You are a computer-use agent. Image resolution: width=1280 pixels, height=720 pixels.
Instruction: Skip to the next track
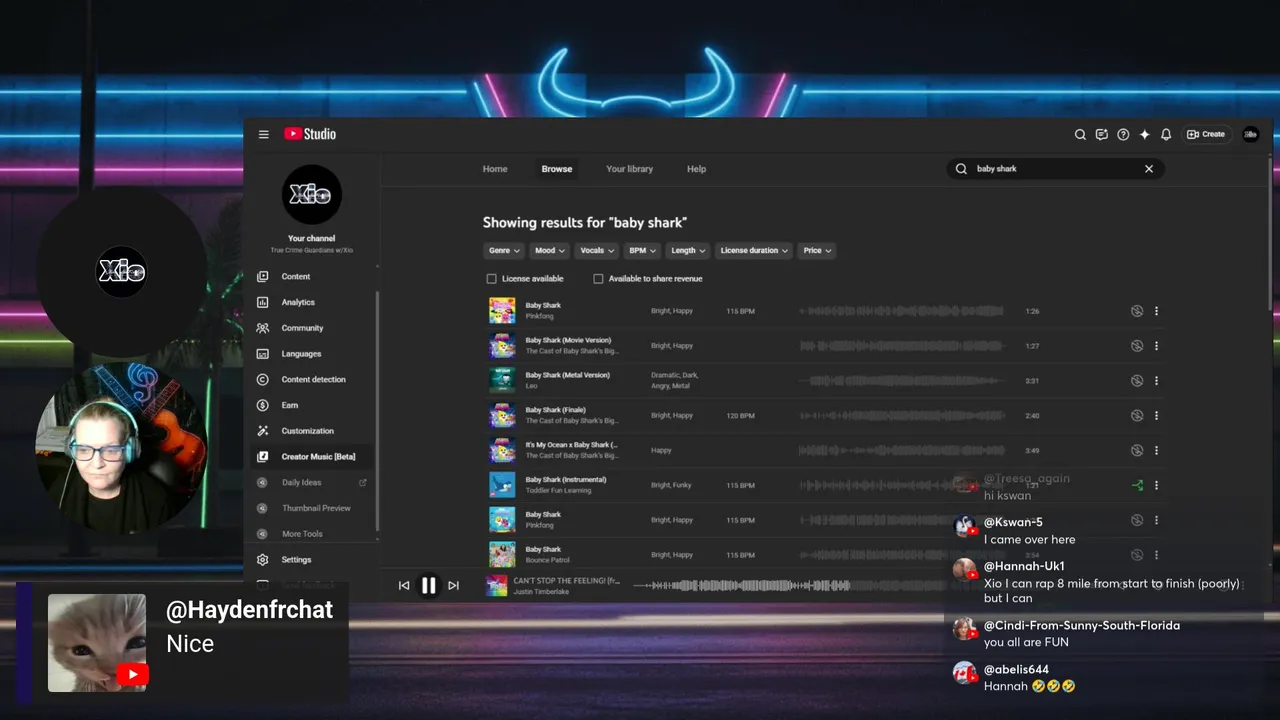453,586
